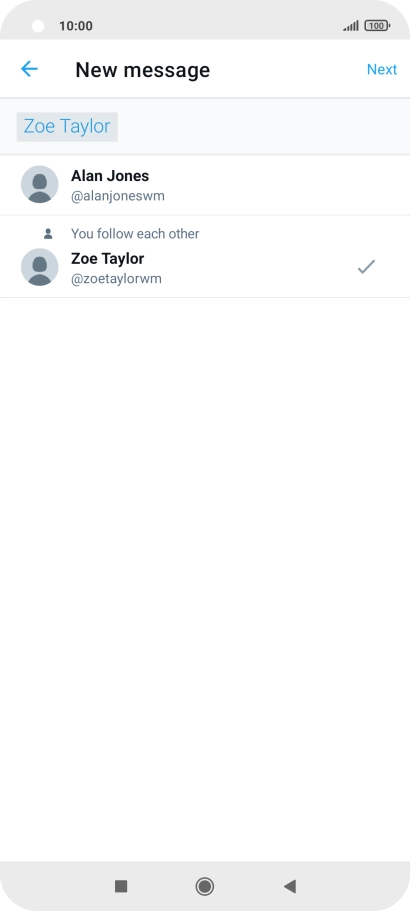Screen dimensions: 410x911
Task: Click the follow-each-other person icon
Action: point(48,234)
